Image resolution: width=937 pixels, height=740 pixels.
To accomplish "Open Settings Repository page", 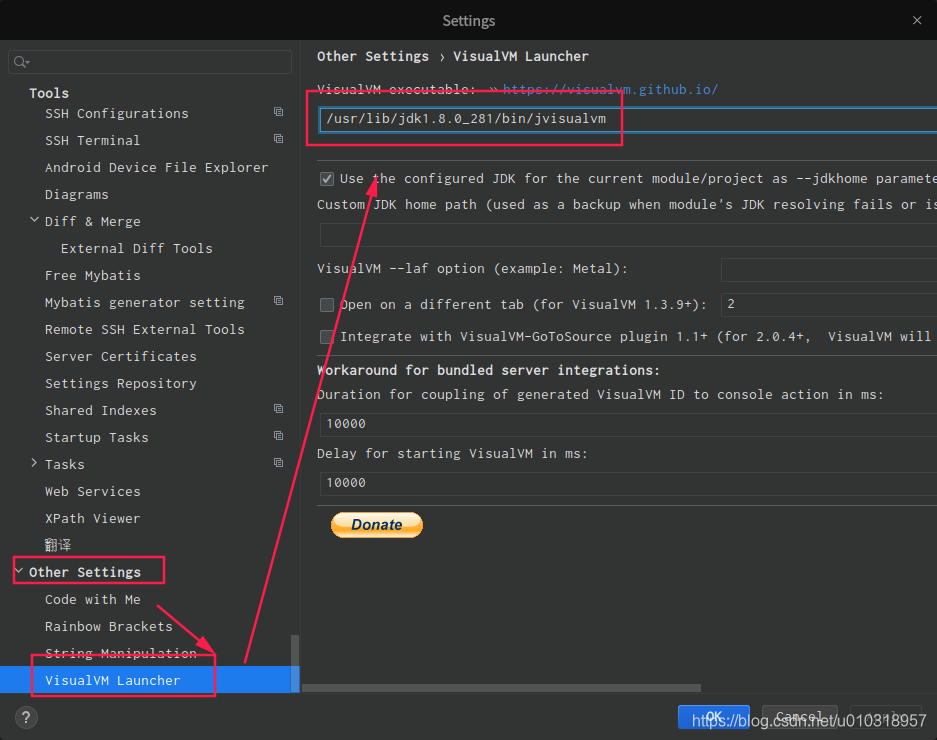I will [121, 384].
